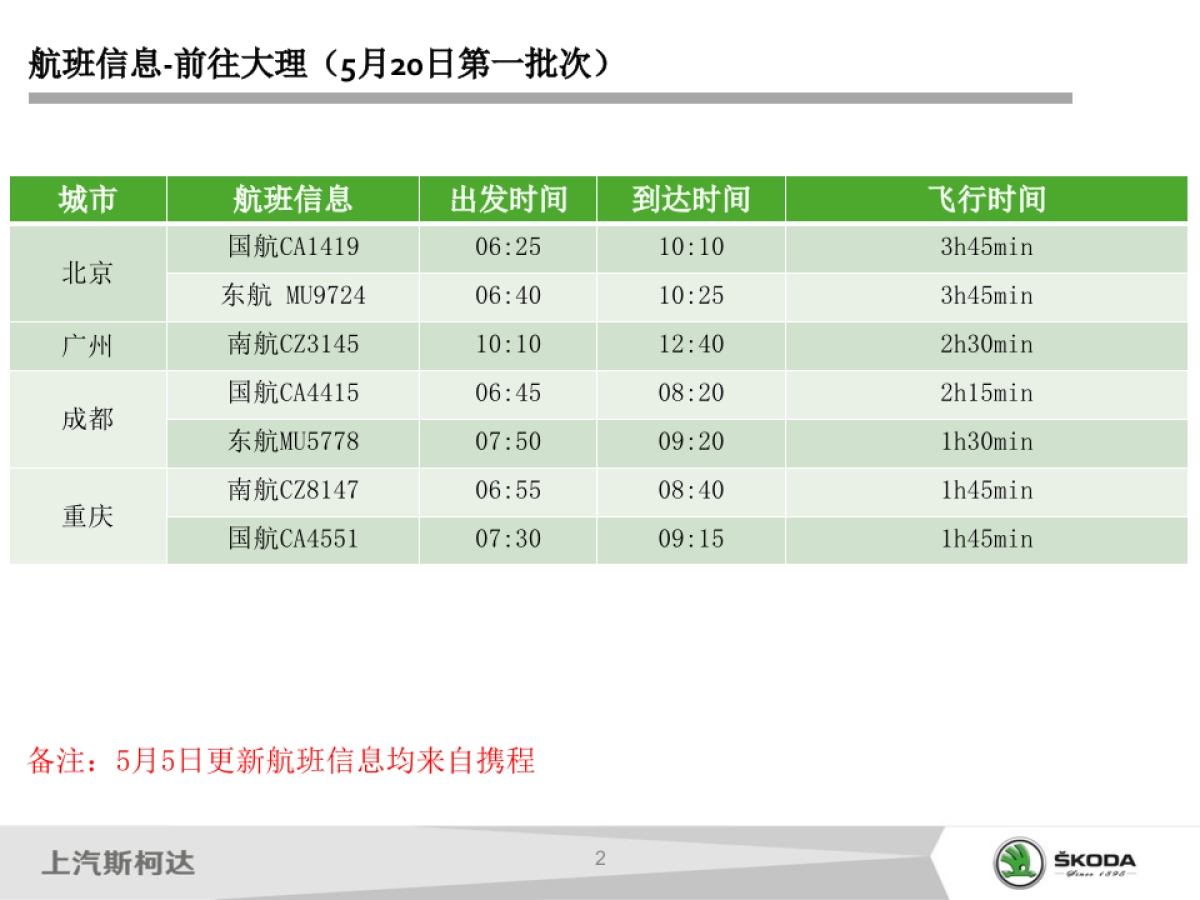Screen dimensions: 1200x900
Task: Click the 南航CZ3145 flight entry
Action: [x=291, y=344]
